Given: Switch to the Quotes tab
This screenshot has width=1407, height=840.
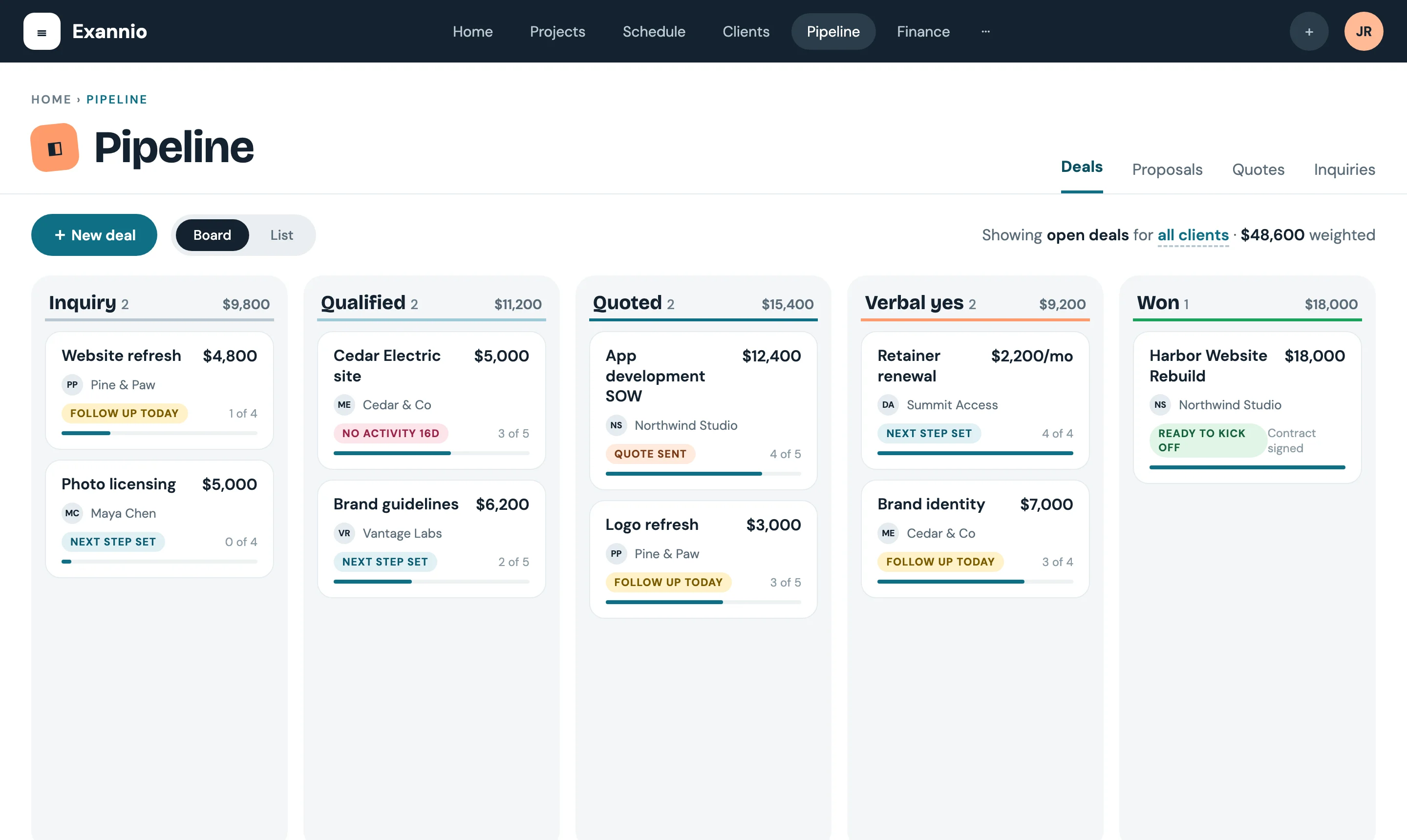Looking at the screenshot, I should (x=1258, y=170).
